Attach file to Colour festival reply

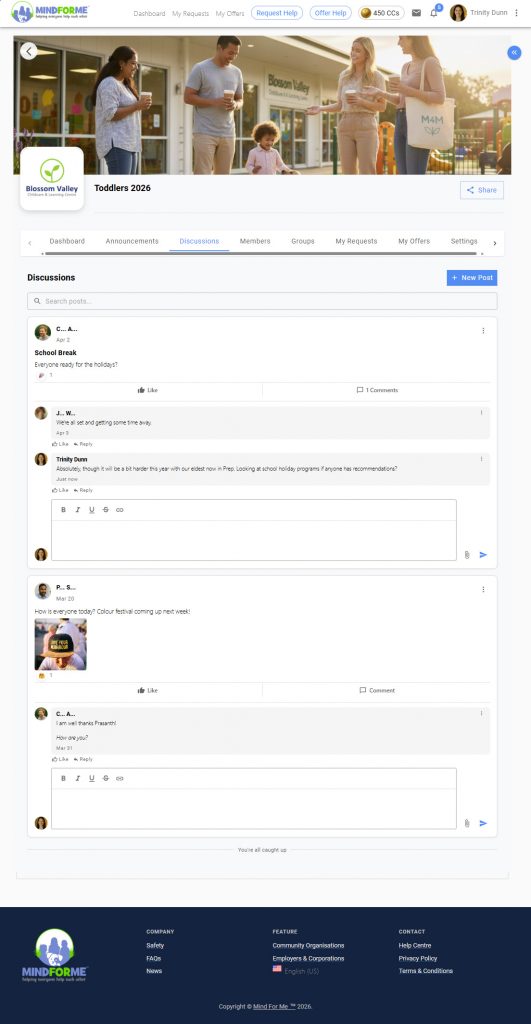467,823
